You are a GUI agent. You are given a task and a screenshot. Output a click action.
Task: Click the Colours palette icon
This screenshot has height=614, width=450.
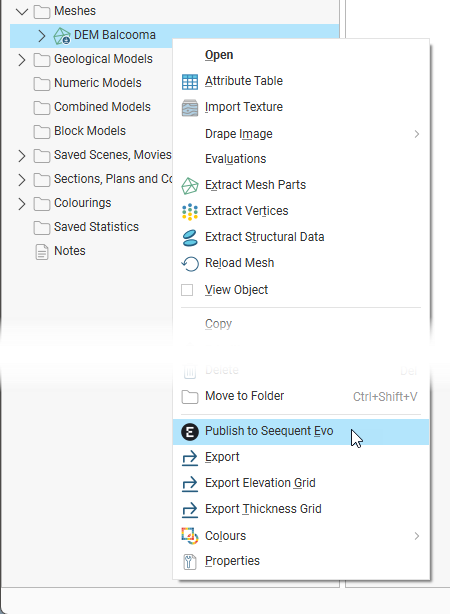tap(190, 536)
